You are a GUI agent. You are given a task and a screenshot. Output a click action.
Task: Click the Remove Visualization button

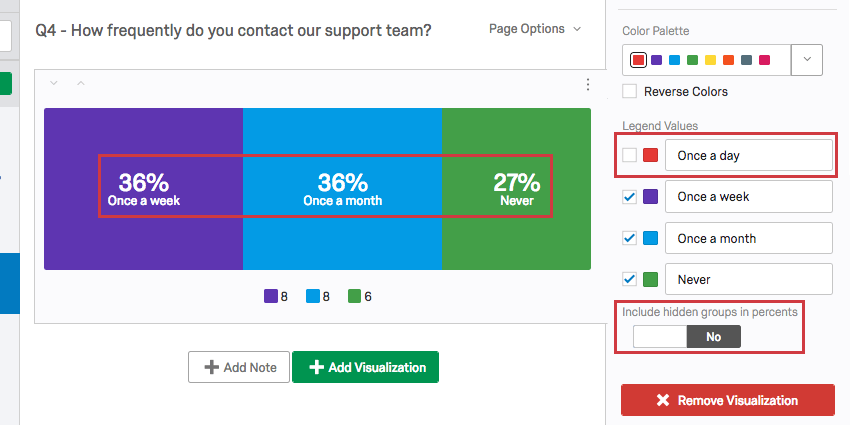tap(727, 400)
